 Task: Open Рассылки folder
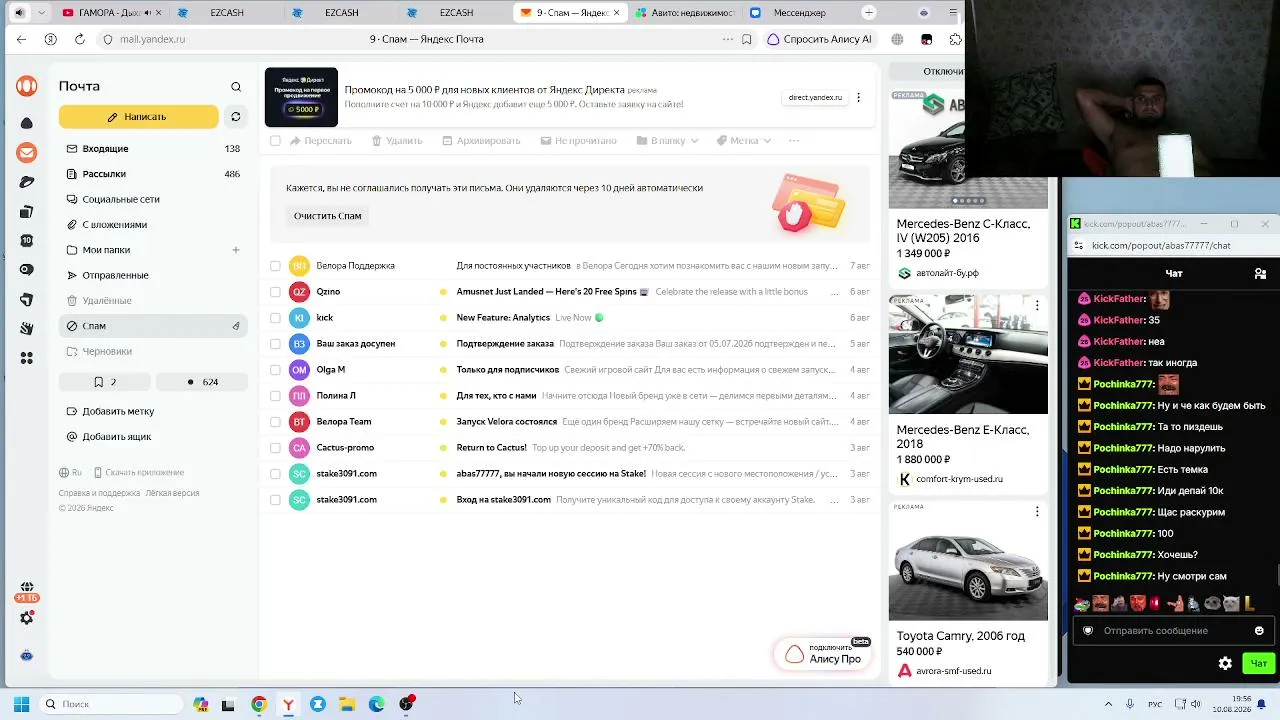153,174
